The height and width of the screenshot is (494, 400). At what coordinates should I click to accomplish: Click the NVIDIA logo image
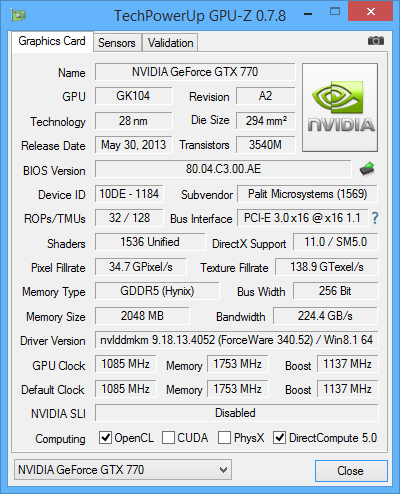click(x=340, y=107)
